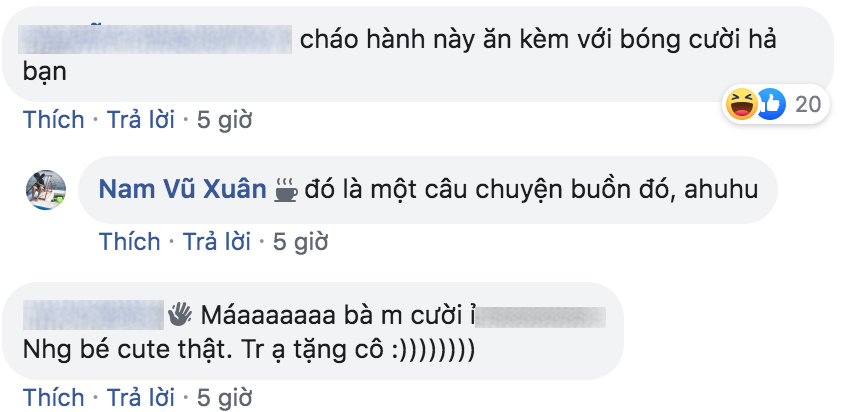Click the waving hand badge in last comment
This screenshot has height=412, width=848.
click(180, 315)
